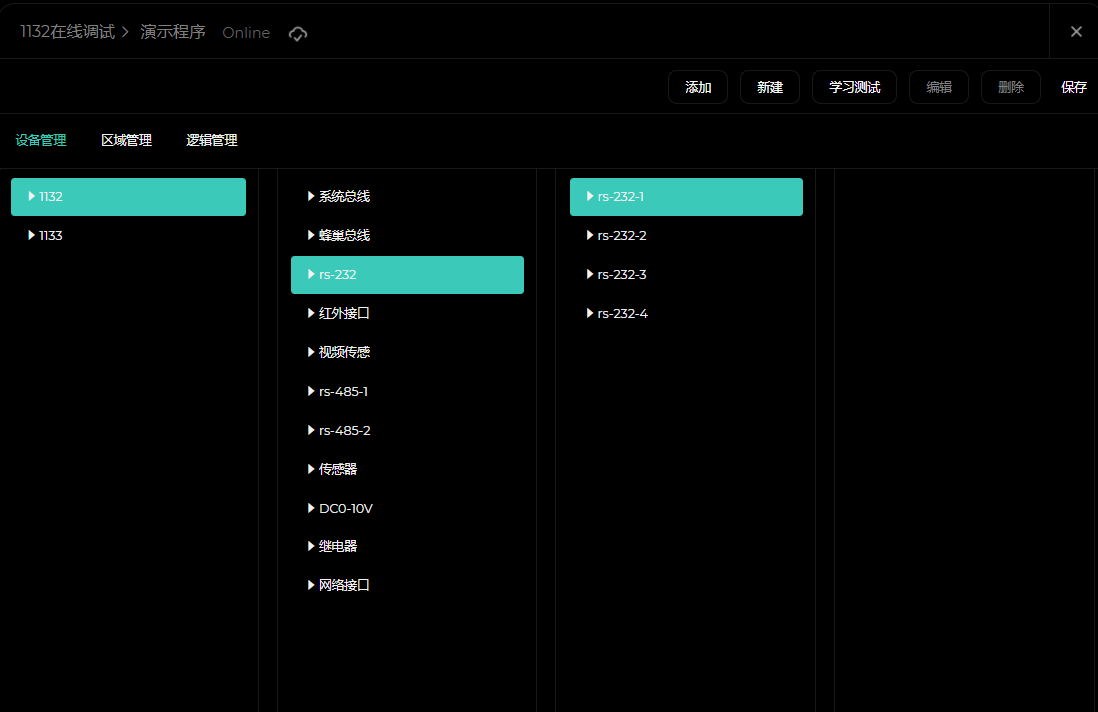Expand the rs-485-2 arrow
The width and height of the screenshot is (1098, 712).
pos(311,430)
